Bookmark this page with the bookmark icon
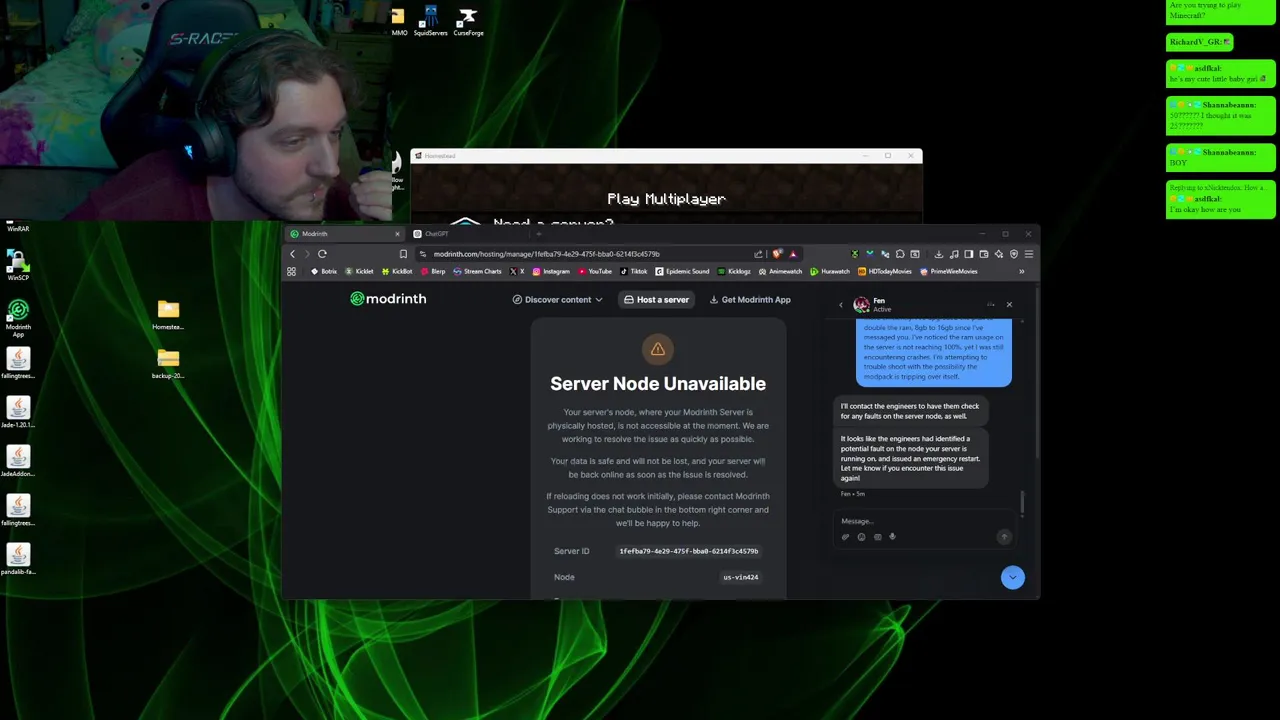 [403, 254]
